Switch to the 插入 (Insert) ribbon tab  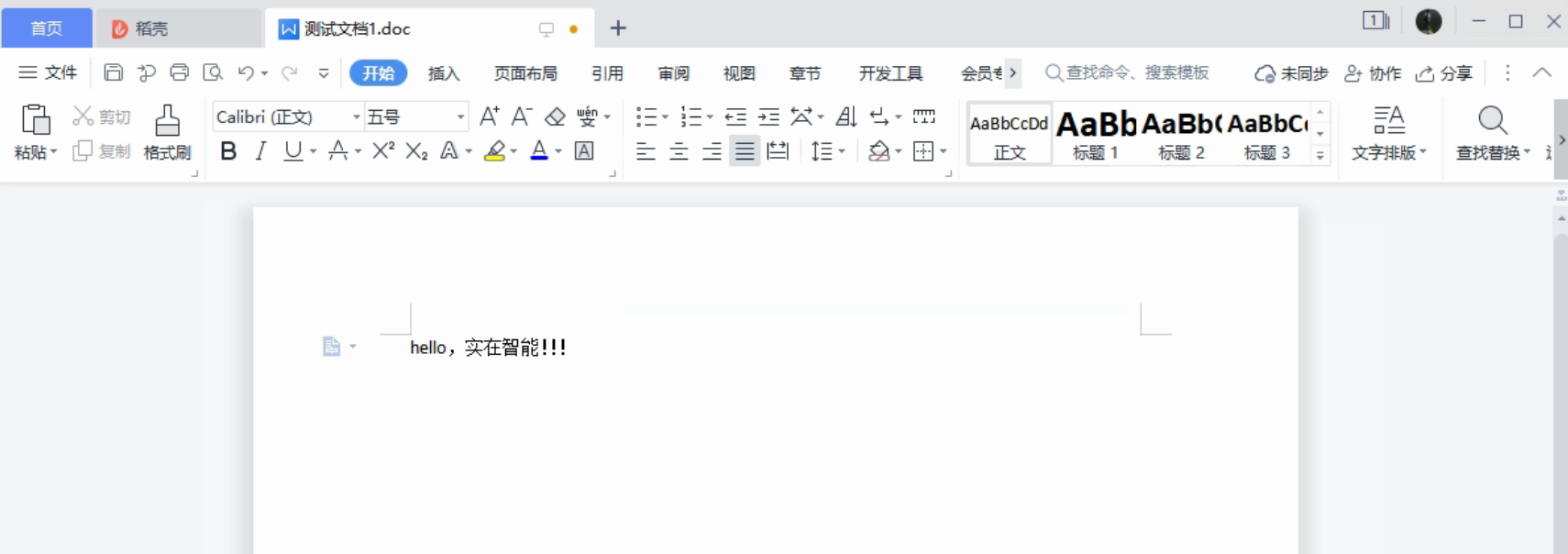[x=444, y=73]
